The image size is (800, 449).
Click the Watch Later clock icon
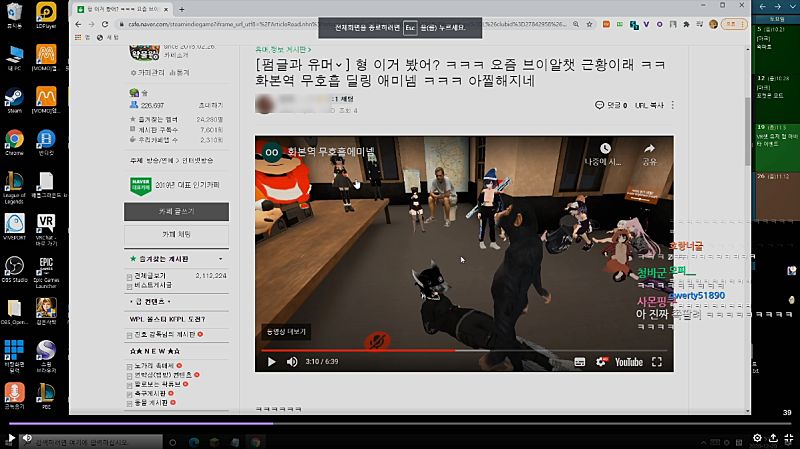(605, 148)
